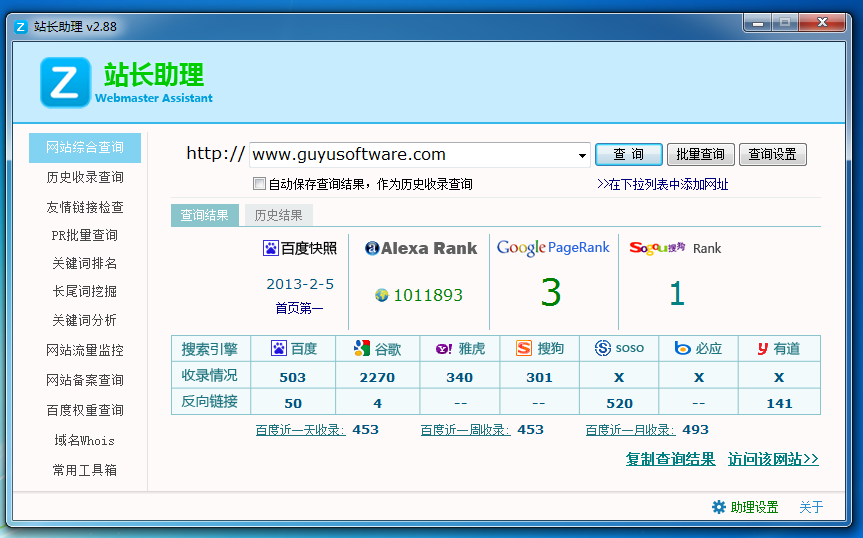Image resolution: width=863 pixels, height=538 pixels.
Task: Click the 复制查询结果 link
Action: click(x=670, y=459)
